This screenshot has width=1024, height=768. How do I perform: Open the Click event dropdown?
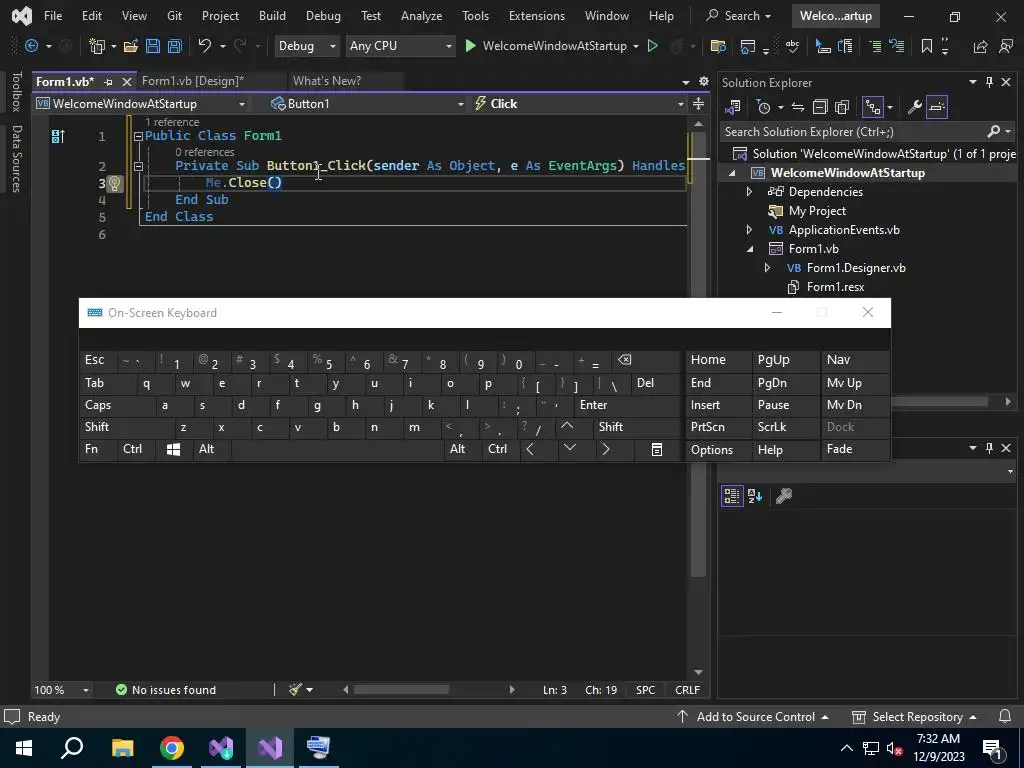[x=579, y=104]
